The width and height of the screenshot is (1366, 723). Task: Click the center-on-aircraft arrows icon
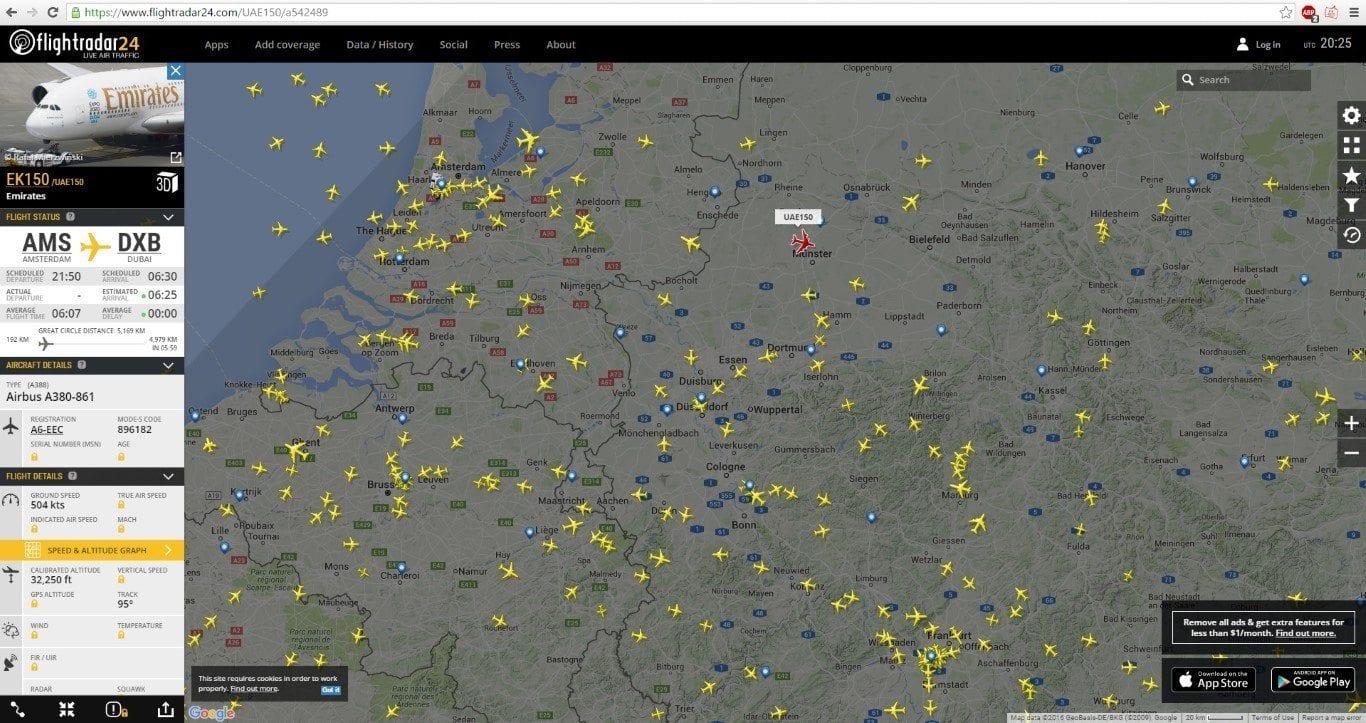(x=66, y=709)
